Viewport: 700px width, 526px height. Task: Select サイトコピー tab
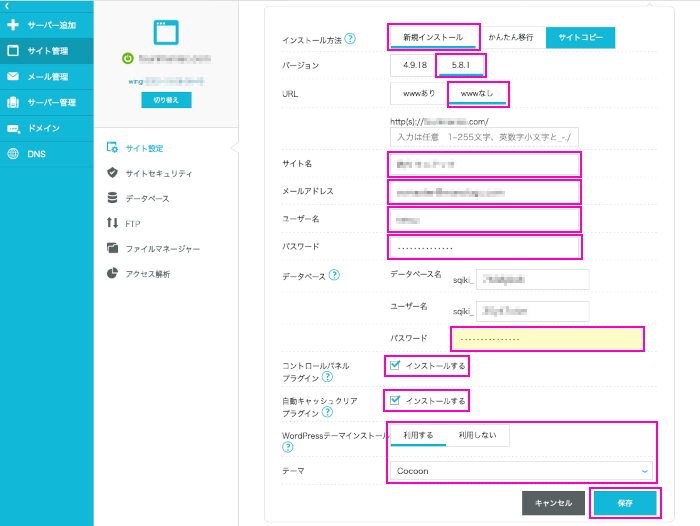click(580, 38)
